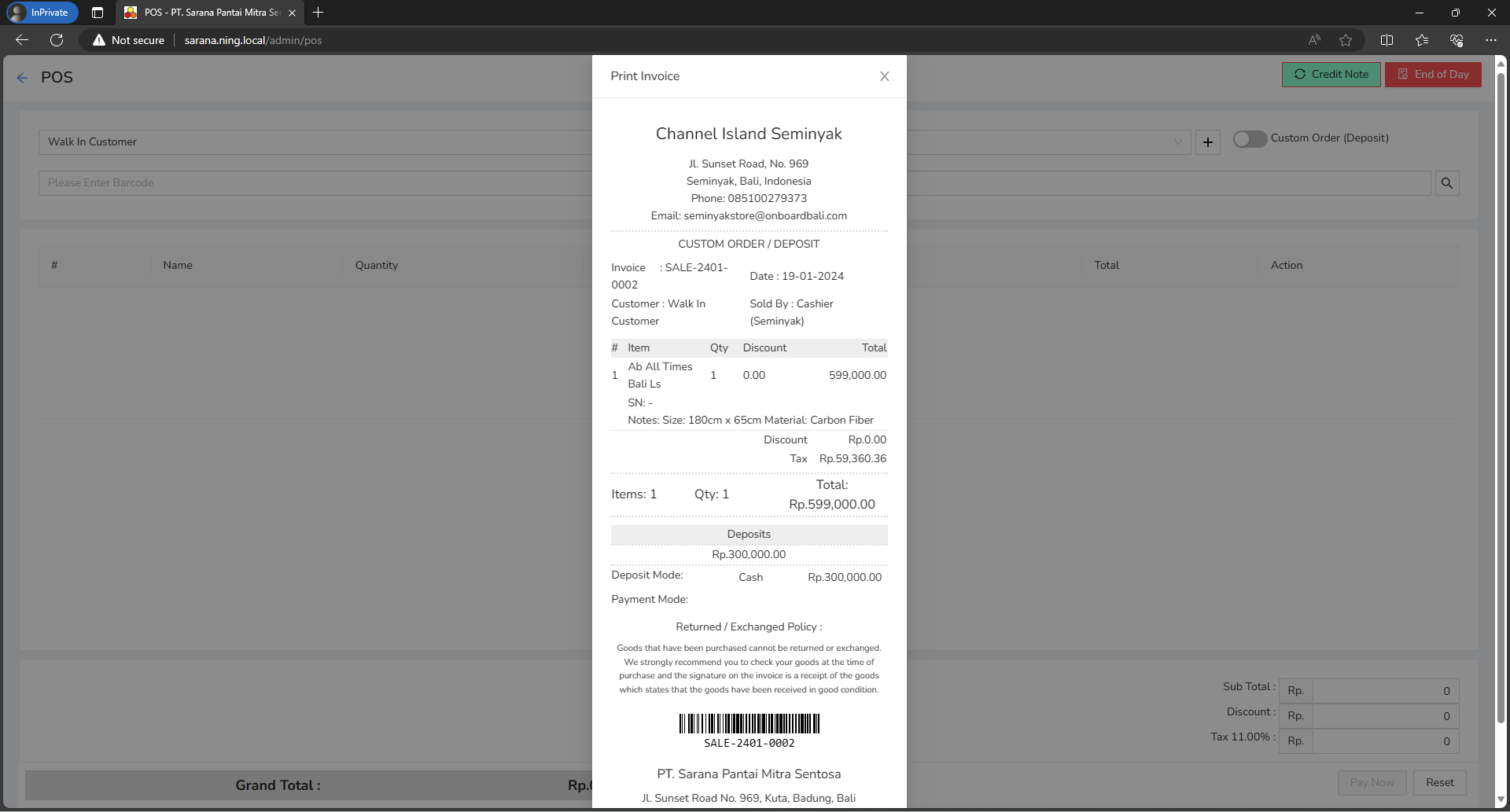
Task: Open a new tab with the plus icon
Action: pos(318,13)
